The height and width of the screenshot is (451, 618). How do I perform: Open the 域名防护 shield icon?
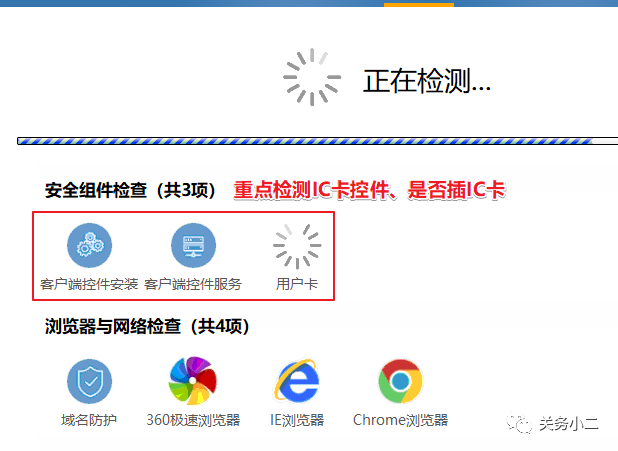[89, 381]
